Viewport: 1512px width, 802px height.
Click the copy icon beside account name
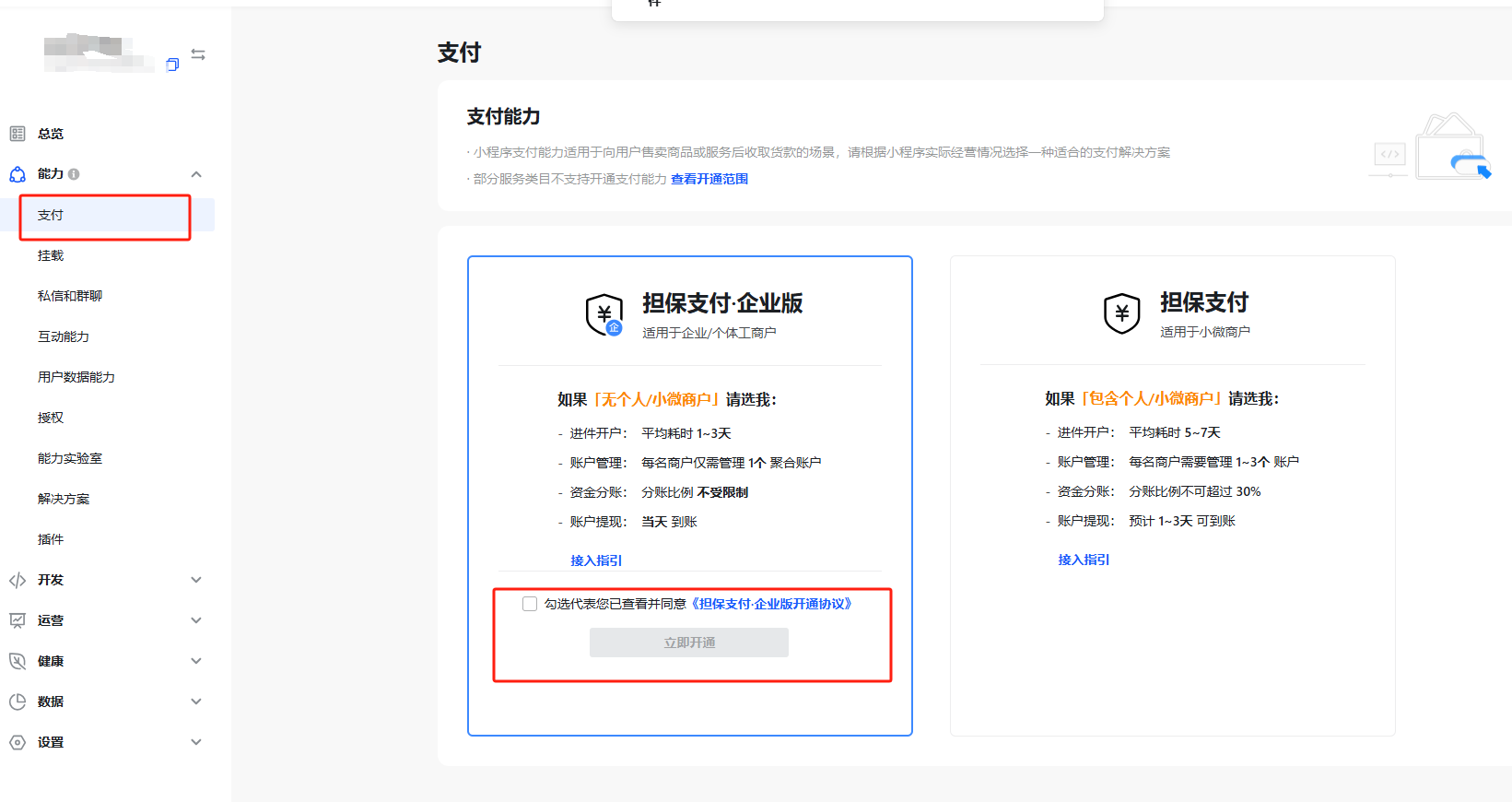coord(172,65)
